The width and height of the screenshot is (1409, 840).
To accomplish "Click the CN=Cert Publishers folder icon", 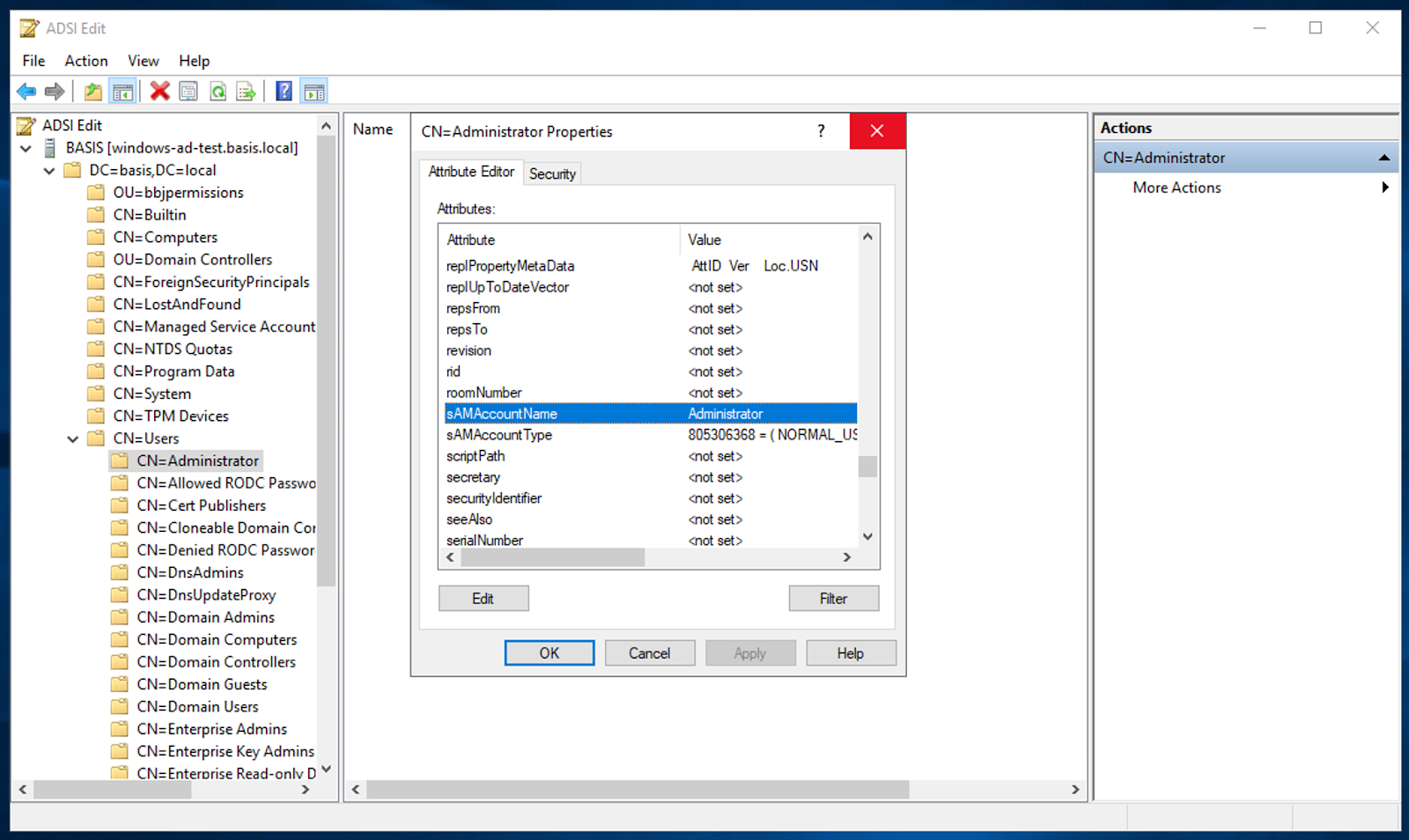I will [x=119, y=505].
